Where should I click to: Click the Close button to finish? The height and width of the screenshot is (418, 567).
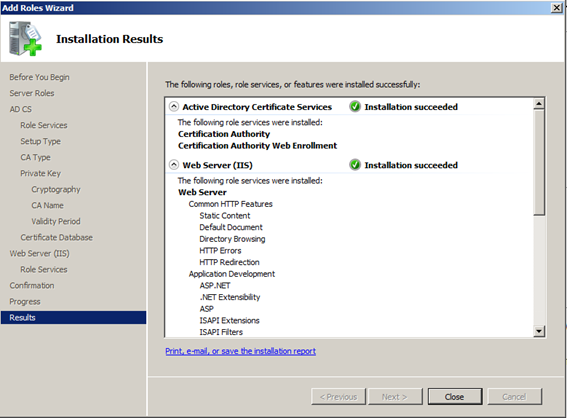point(455,397)
